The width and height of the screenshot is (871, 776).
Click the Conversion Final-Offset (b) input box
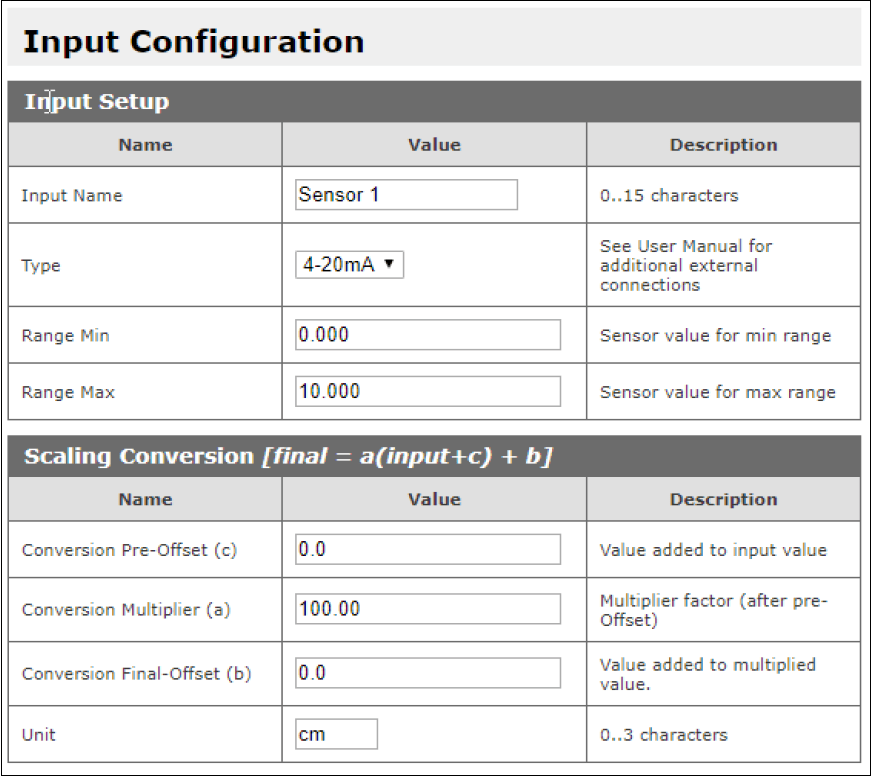pyautogui.click(x=428, y=673)
